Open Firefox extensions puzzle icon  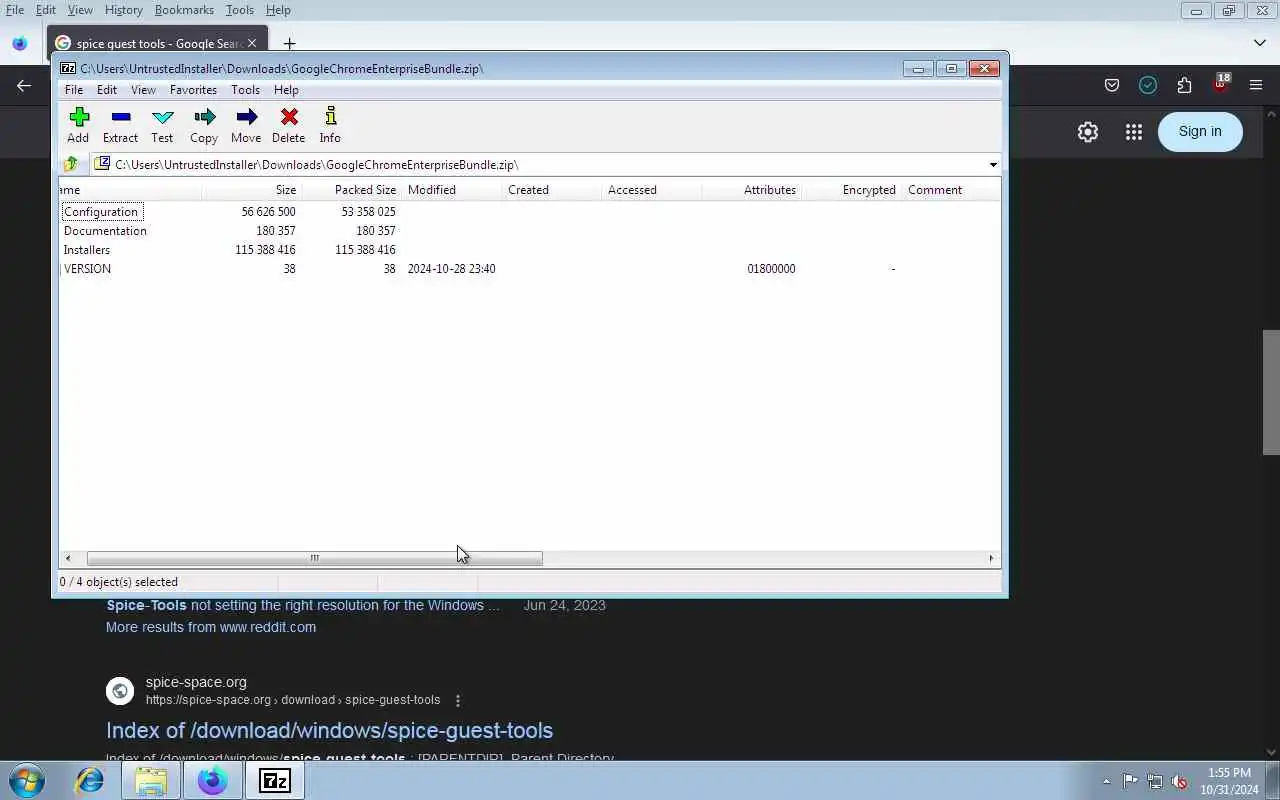pos(1184,85)
